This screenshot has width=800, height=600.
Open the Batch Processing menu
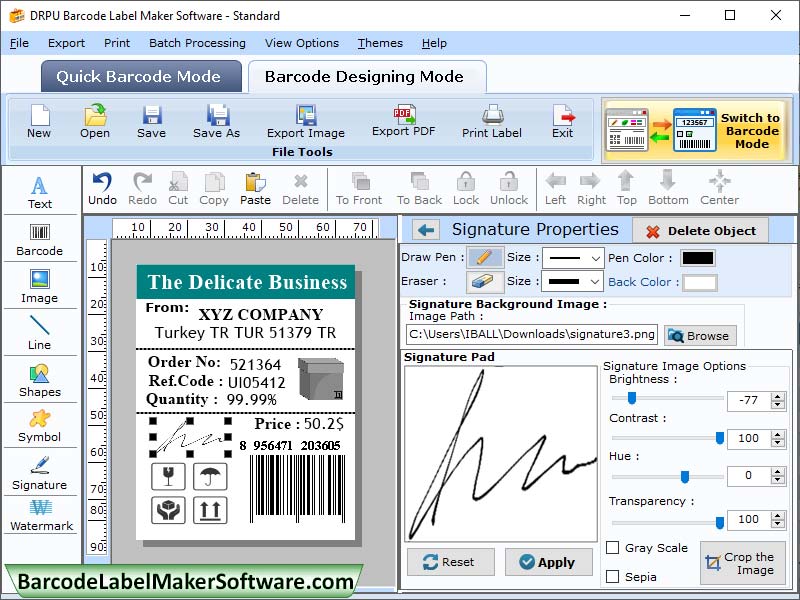[x=197, y=43]
